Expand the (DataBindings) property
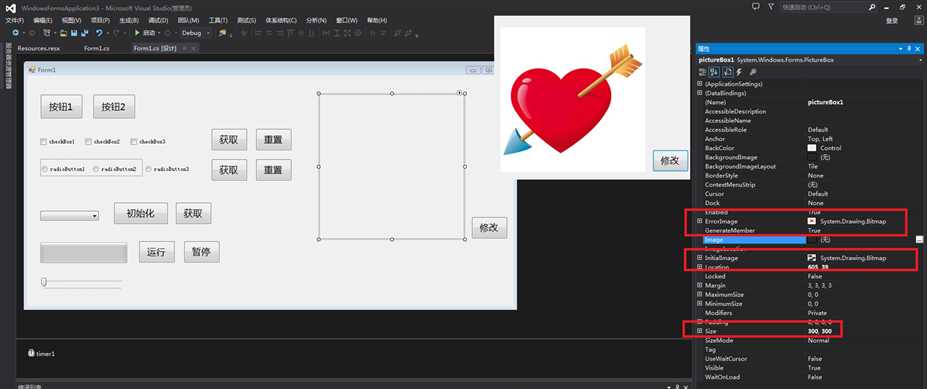This screenshot has width=927, height=389. pos(699,93)
